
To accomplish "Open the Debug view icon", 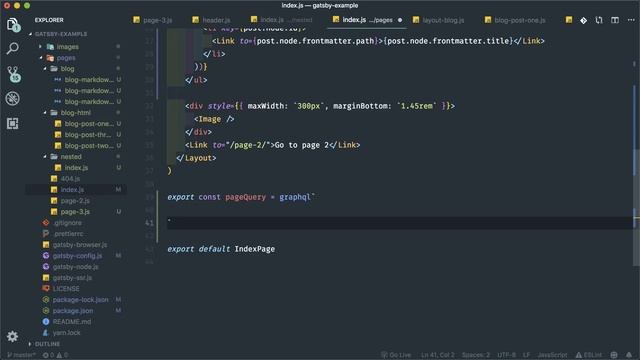I will (13, 98).
